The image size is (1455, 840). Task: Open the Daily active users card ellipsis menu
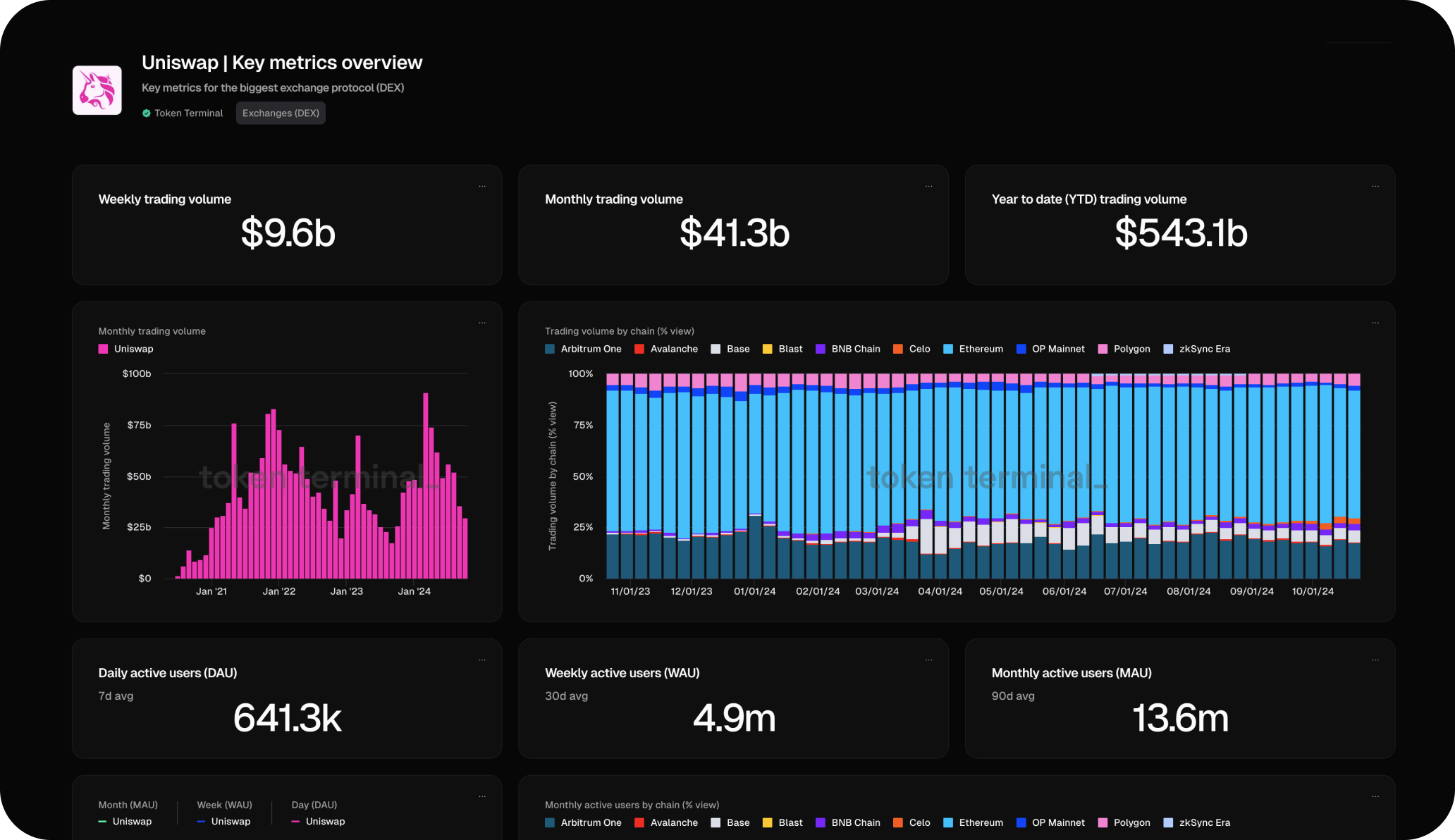(482, 660)
